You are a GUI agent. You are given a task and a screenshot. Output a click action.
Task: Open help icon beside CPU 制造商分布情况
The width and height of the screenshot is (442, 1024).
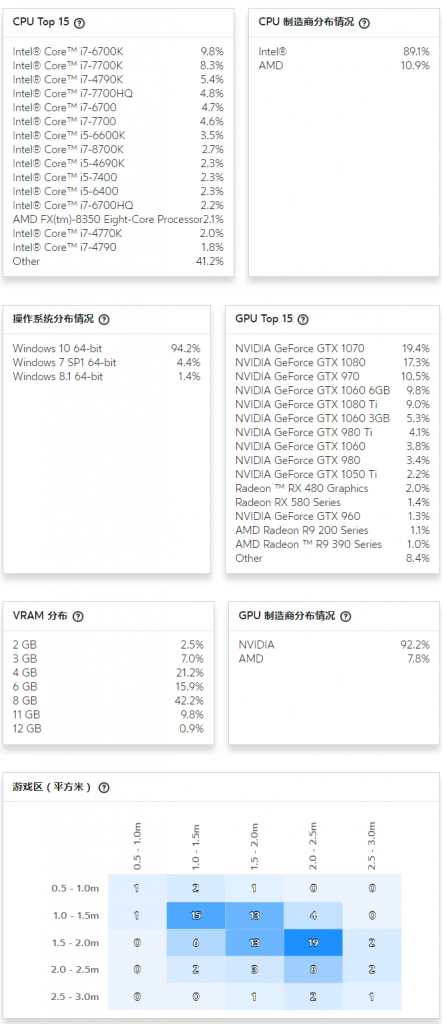click(364, 23)
